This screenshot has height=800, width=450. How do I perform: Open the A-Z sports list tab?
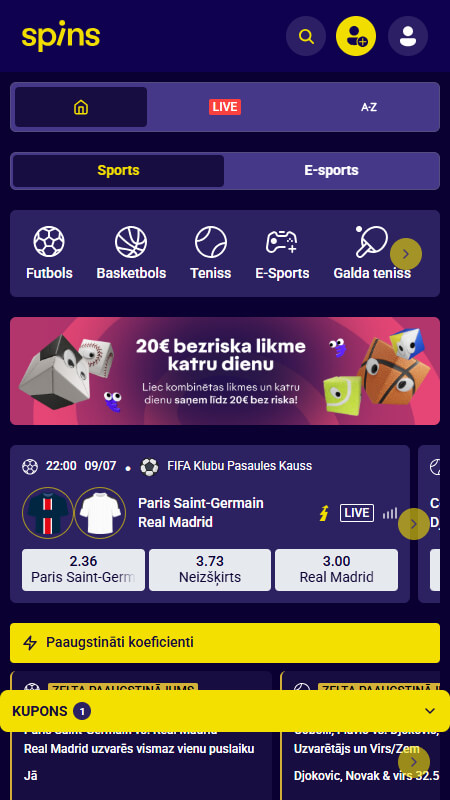coord(368,107)
